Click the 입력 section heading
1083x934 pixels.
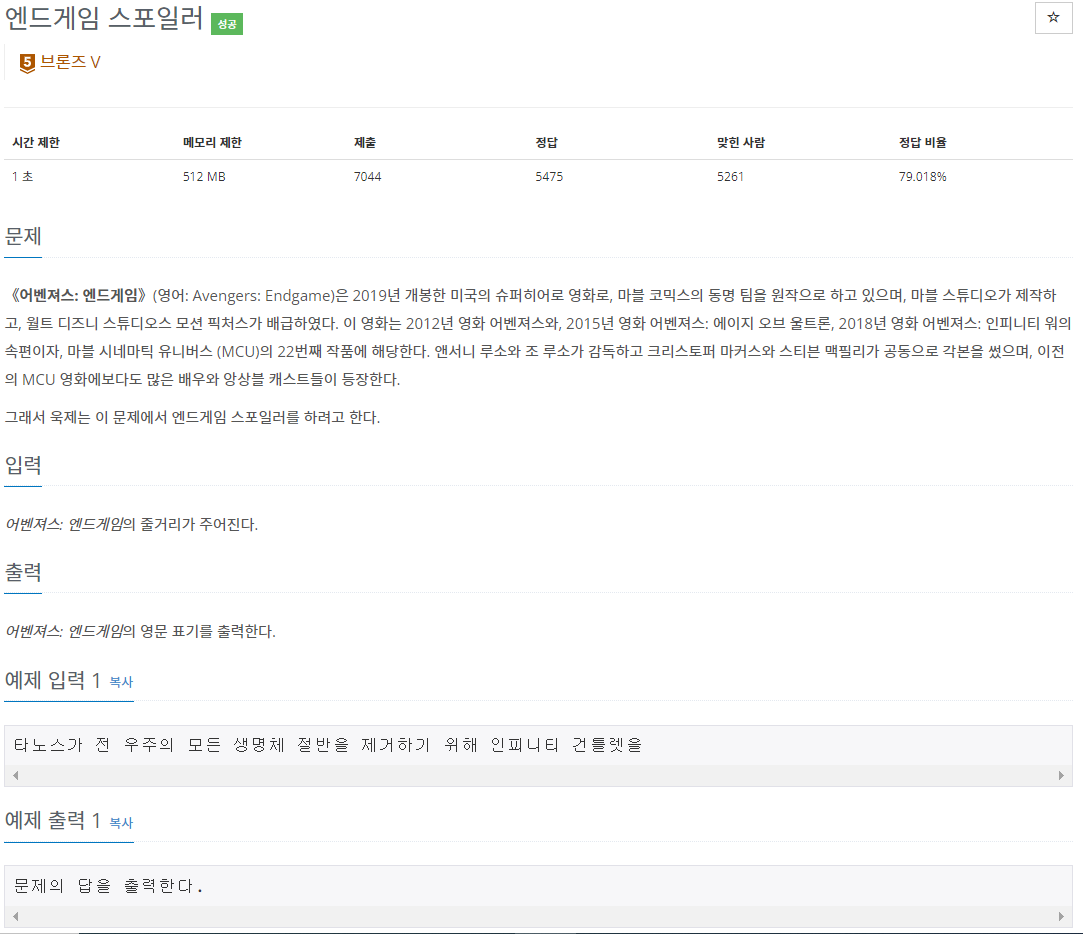click(x=23, y=465)
